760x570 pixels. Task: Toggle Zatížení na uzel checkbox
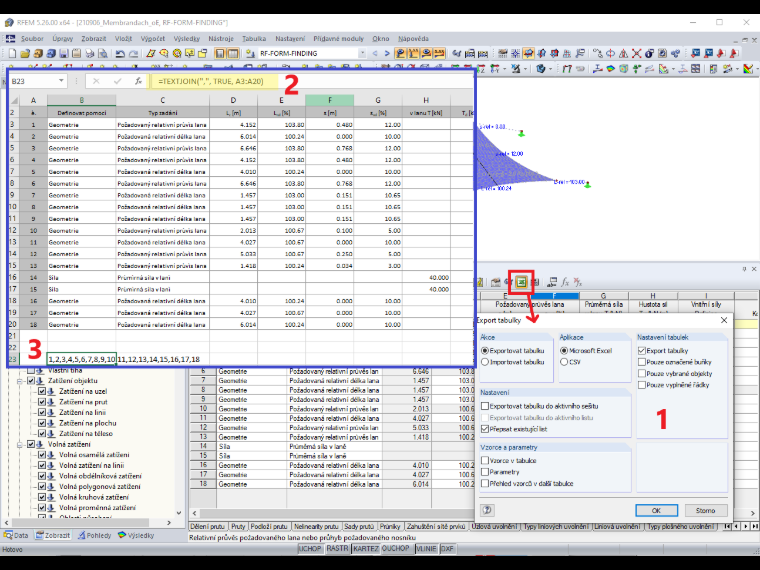pyautogui.click(x=42, y=391)
